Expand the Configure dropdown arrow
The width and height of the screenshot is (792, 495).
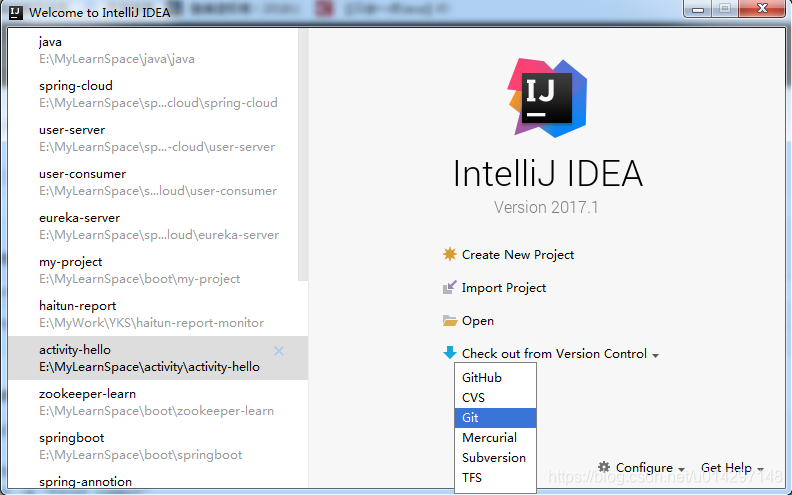point(681,469)
